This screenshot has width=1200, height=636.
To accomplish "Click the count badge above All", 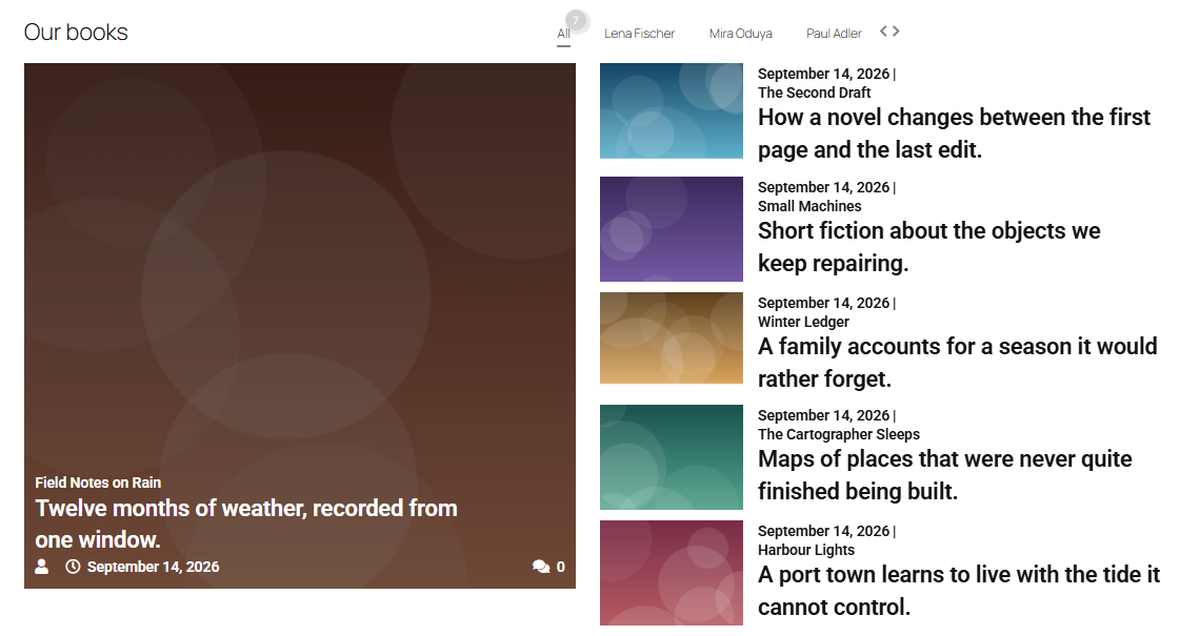I will click(575, 20).
